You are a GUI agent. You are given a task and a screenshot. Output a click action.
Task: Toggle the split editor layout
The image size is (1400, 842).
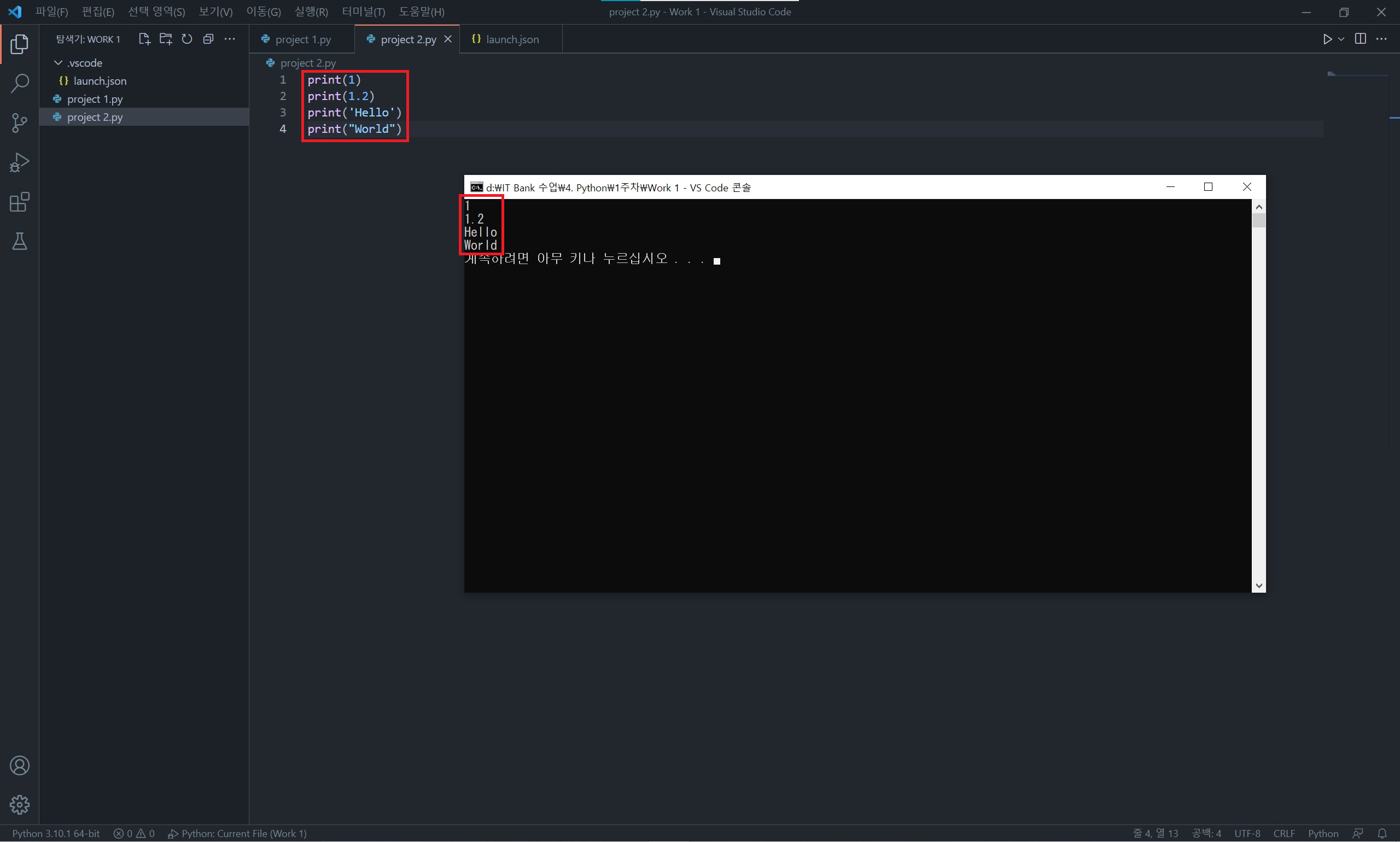click(x=1360, y=39)
